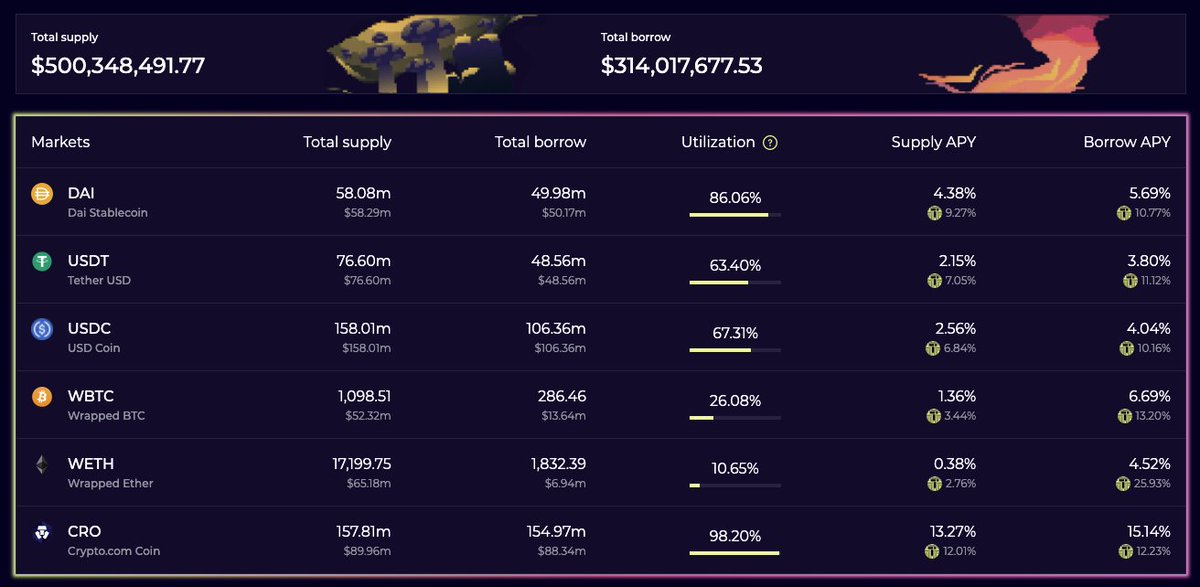Click CRO total supply 157.81m
This screenshot has width=1200, height=587.
tap(362, 531)
